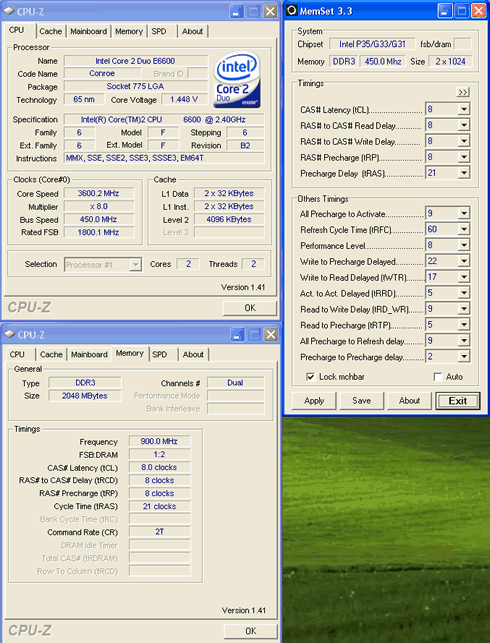Minimize the lower CPU-Z Memory window
The image size is (490, 643).
237,335
